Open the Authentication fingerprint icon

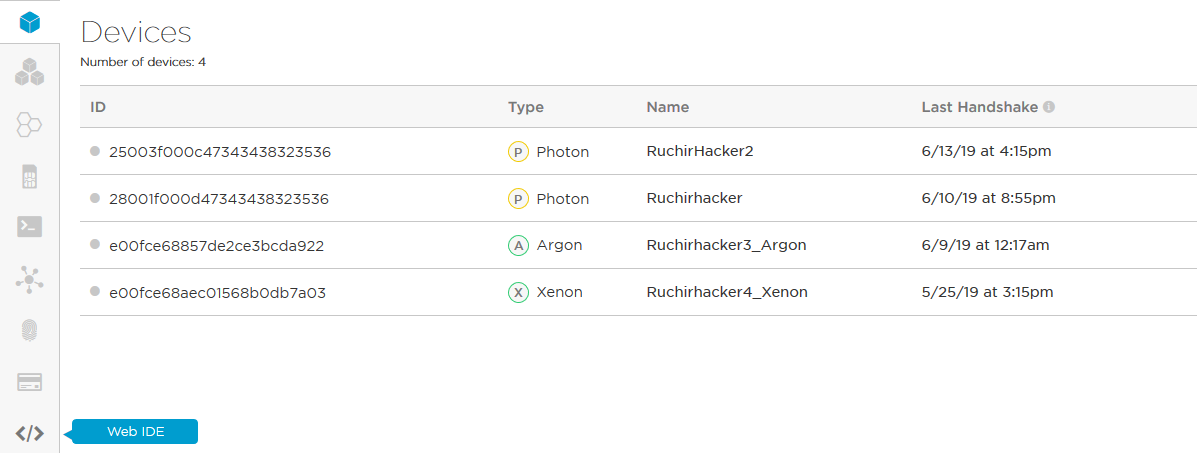pyautogui.click(x=30, y=331)
